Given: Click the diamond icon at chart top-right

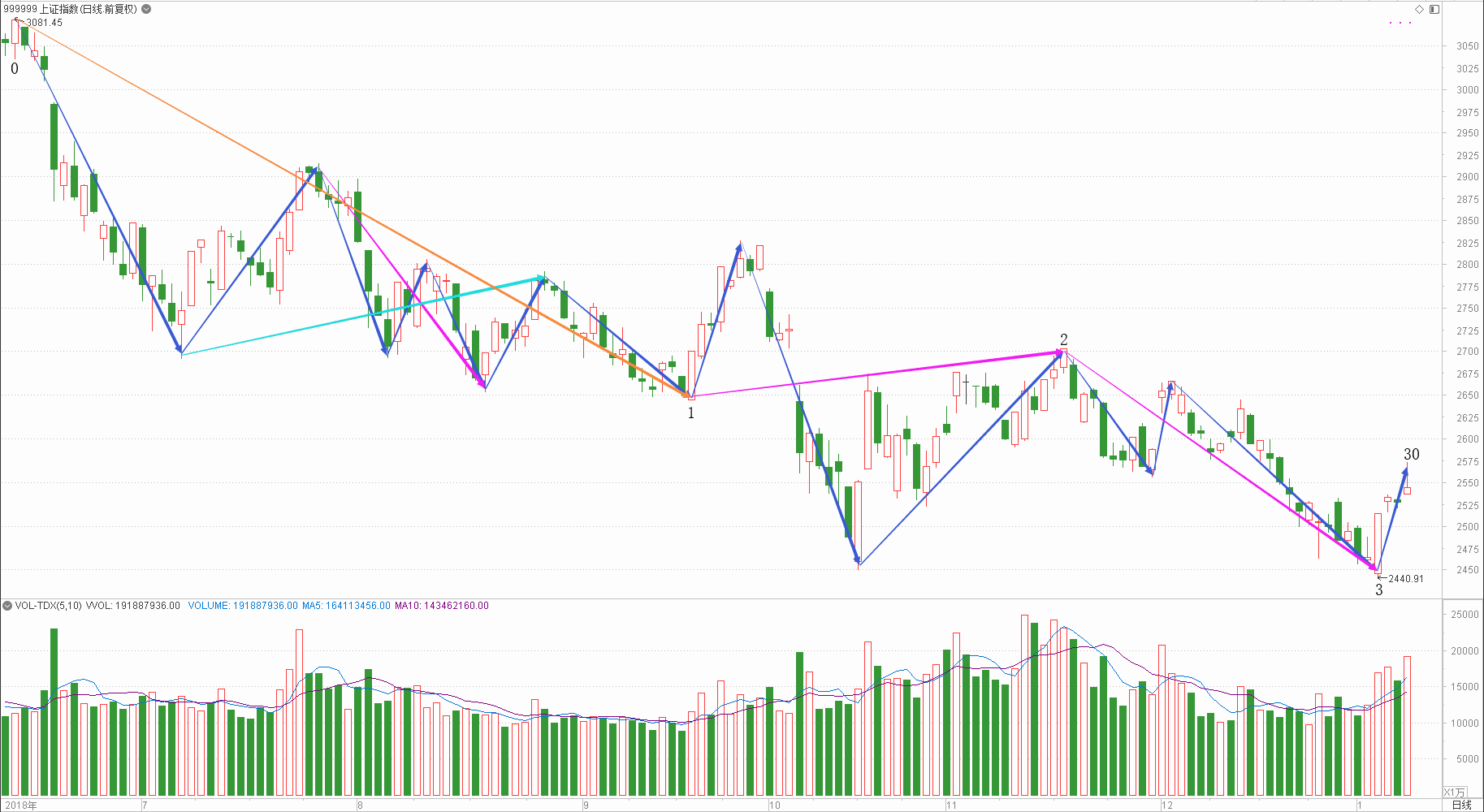Looking at the screenshot, I should pos(1420,9).
